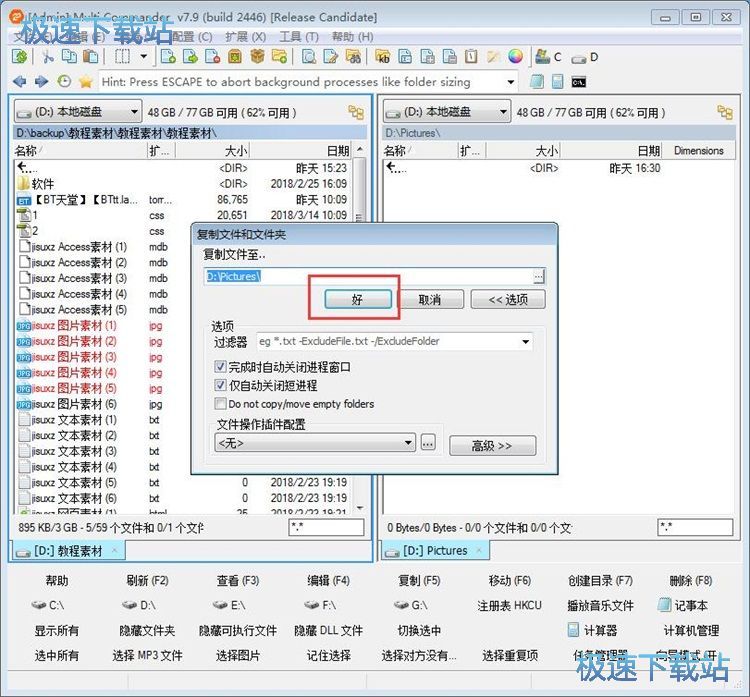The image size is (750, 697).
Task: Click the unpack box icon
Action: [257, 57]
